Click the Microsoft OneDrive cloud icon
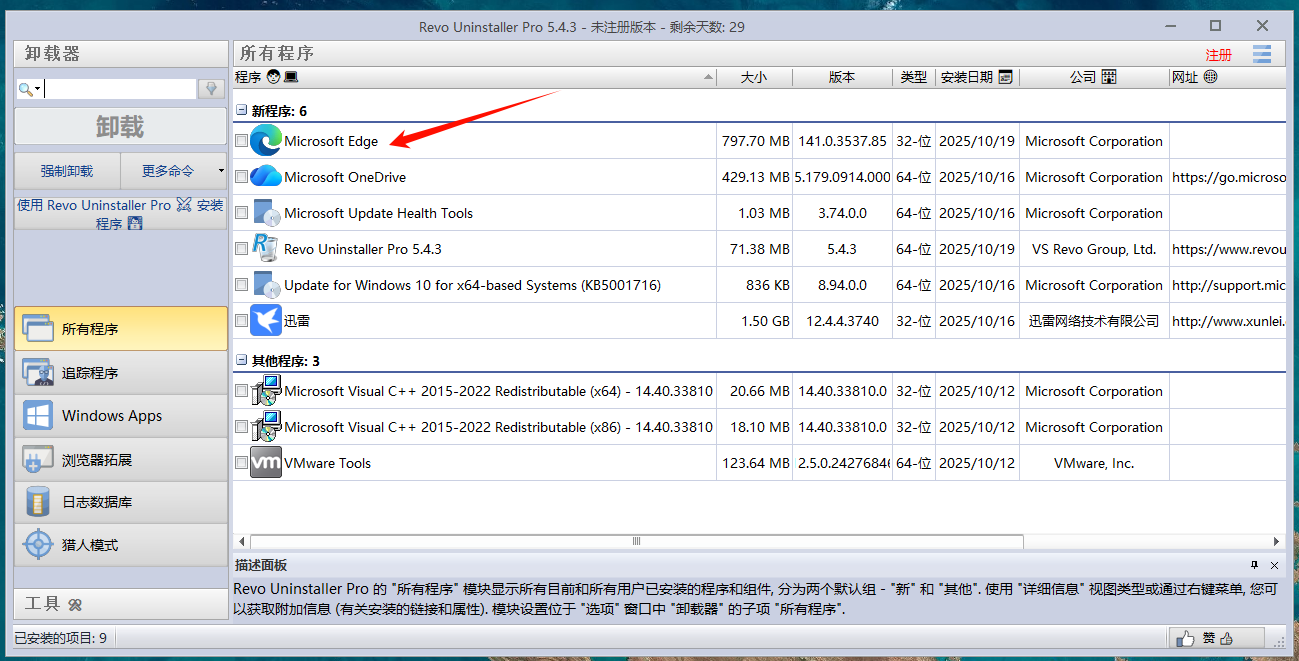The height and width of the screenshot is (661, 1299). [x=266, y=177]
